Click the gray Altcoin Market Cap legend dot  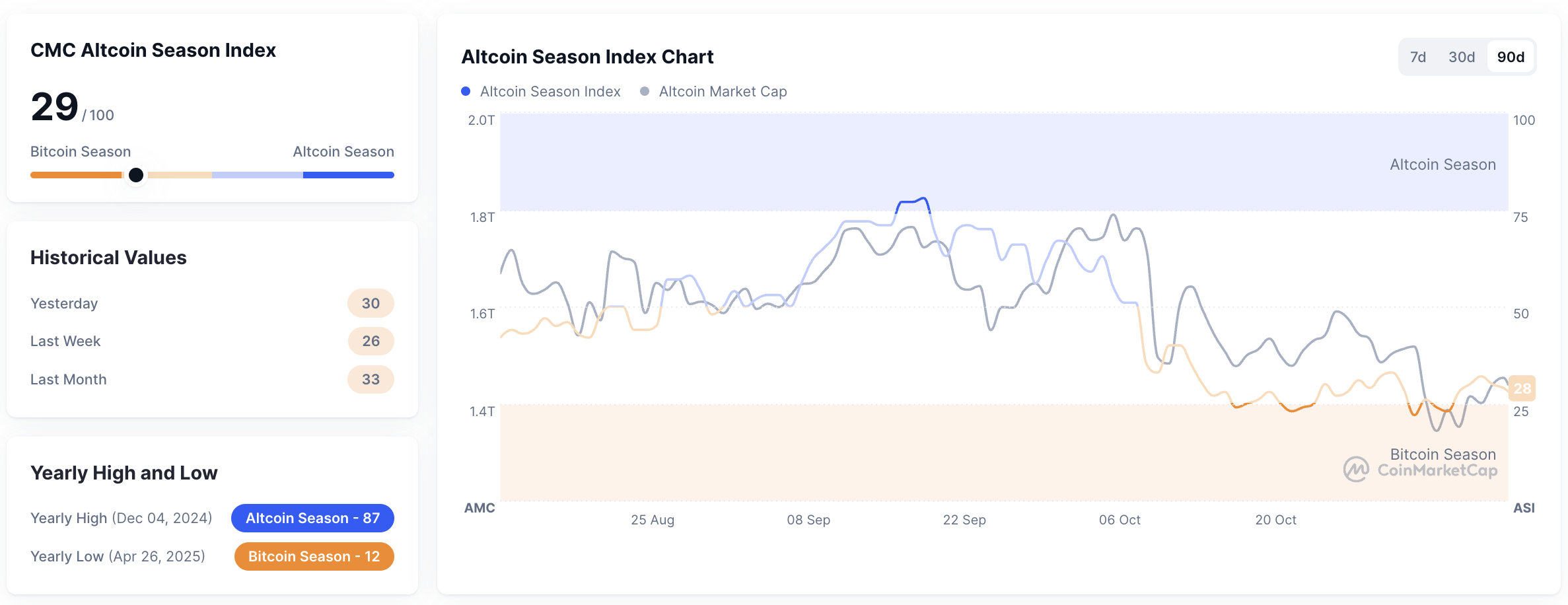coord(643,91)
